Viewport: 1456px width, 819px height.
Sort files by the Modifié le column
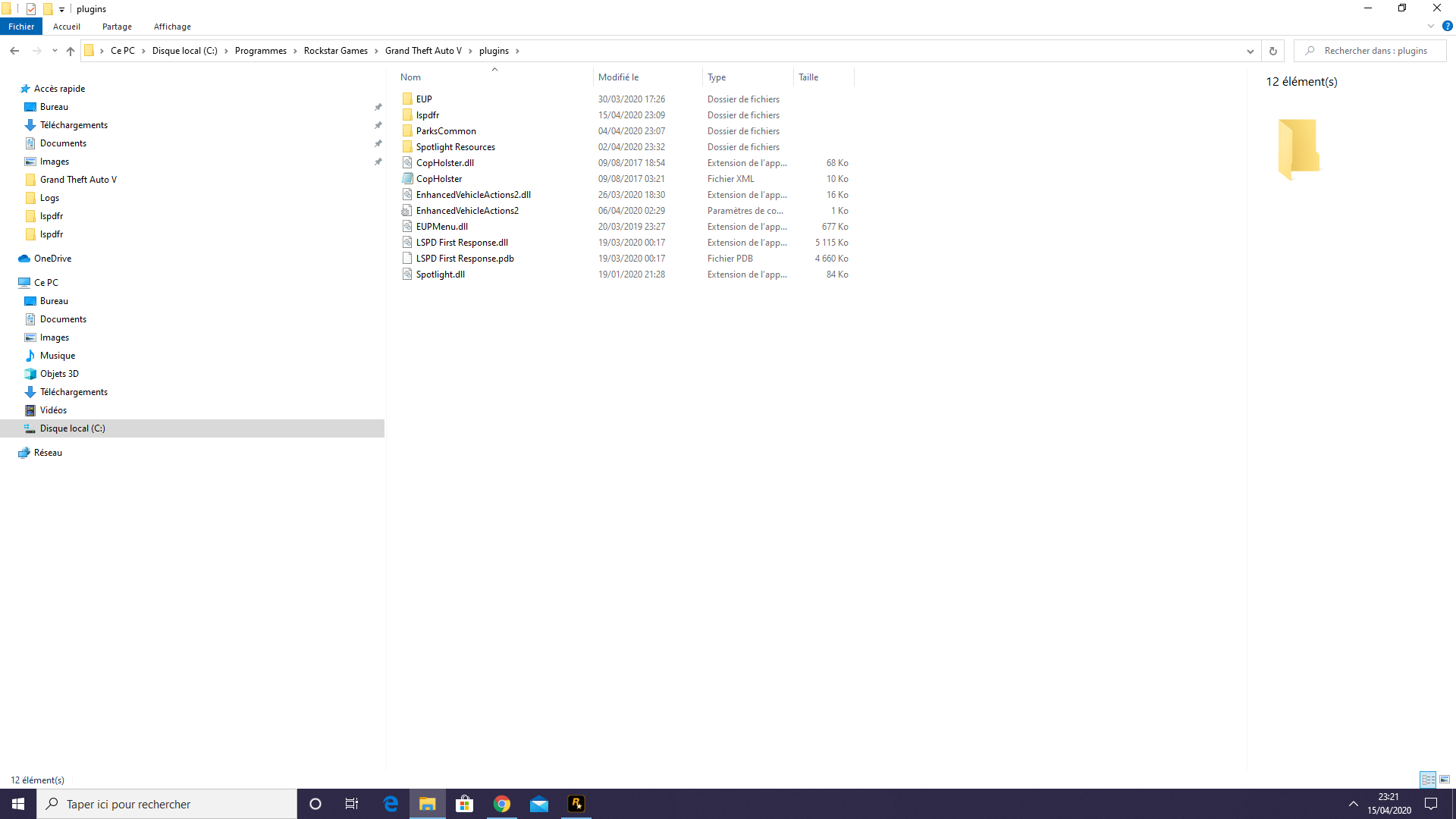point(618,77)
